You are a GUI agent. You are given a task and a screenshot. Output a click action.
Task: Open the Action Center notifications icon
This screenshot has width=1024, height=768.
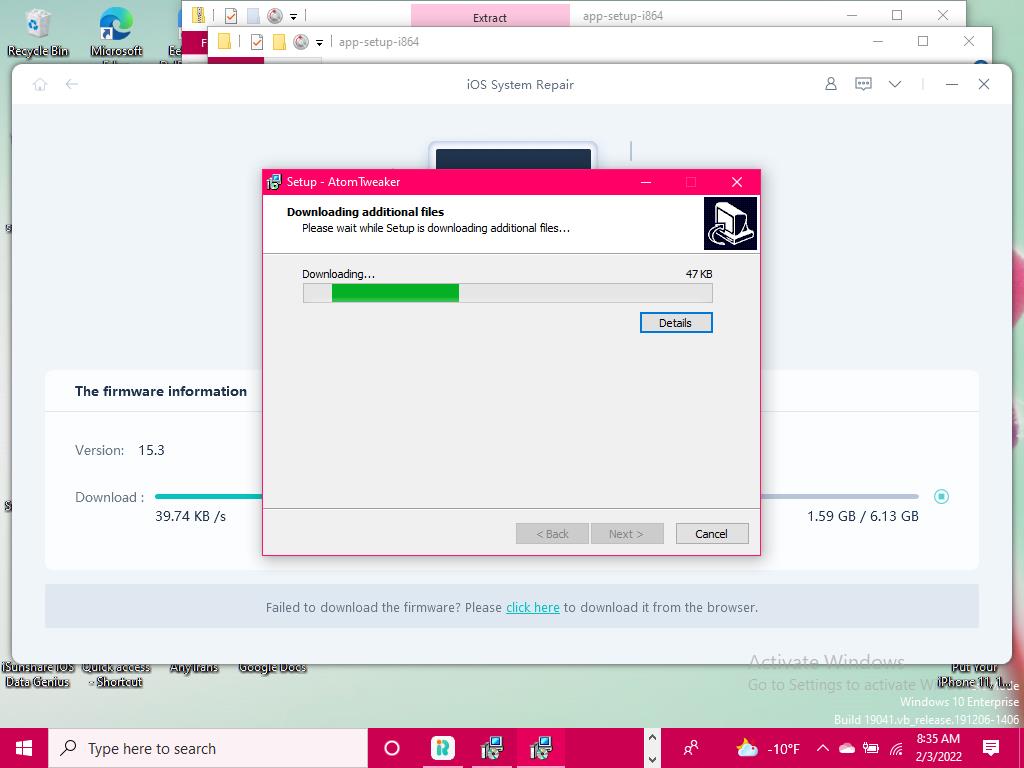991,748
